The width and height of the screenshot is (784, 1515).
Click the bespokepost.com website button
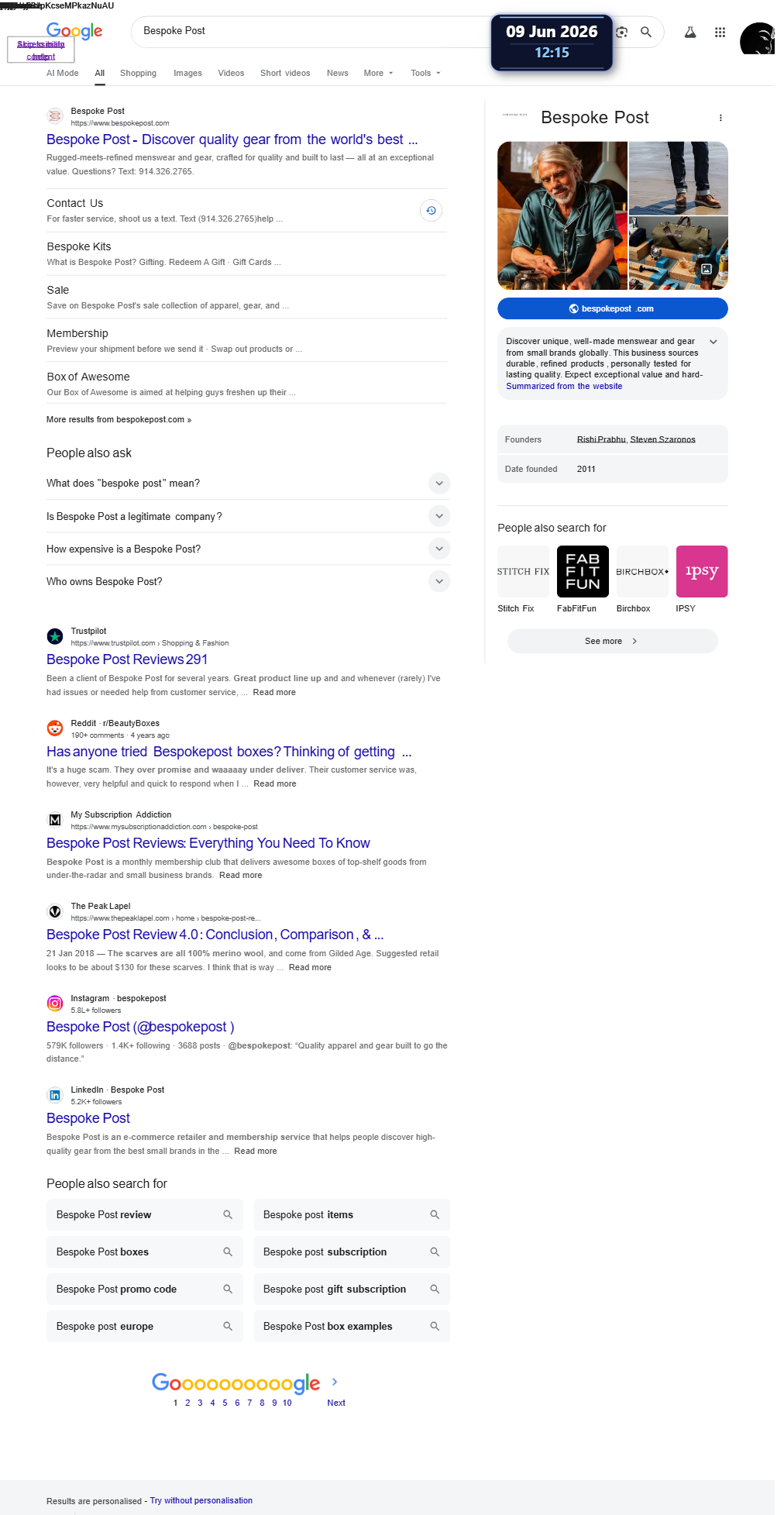612,308
